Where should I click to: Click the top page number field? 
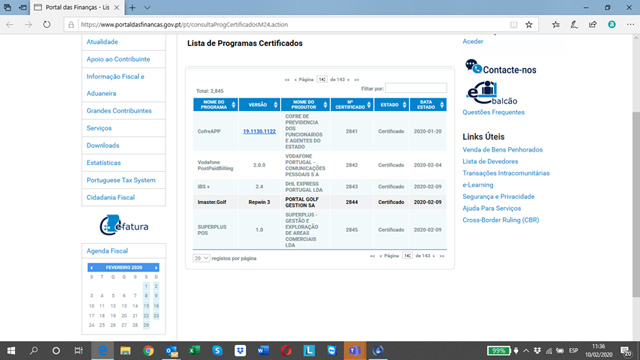(322, 80)
